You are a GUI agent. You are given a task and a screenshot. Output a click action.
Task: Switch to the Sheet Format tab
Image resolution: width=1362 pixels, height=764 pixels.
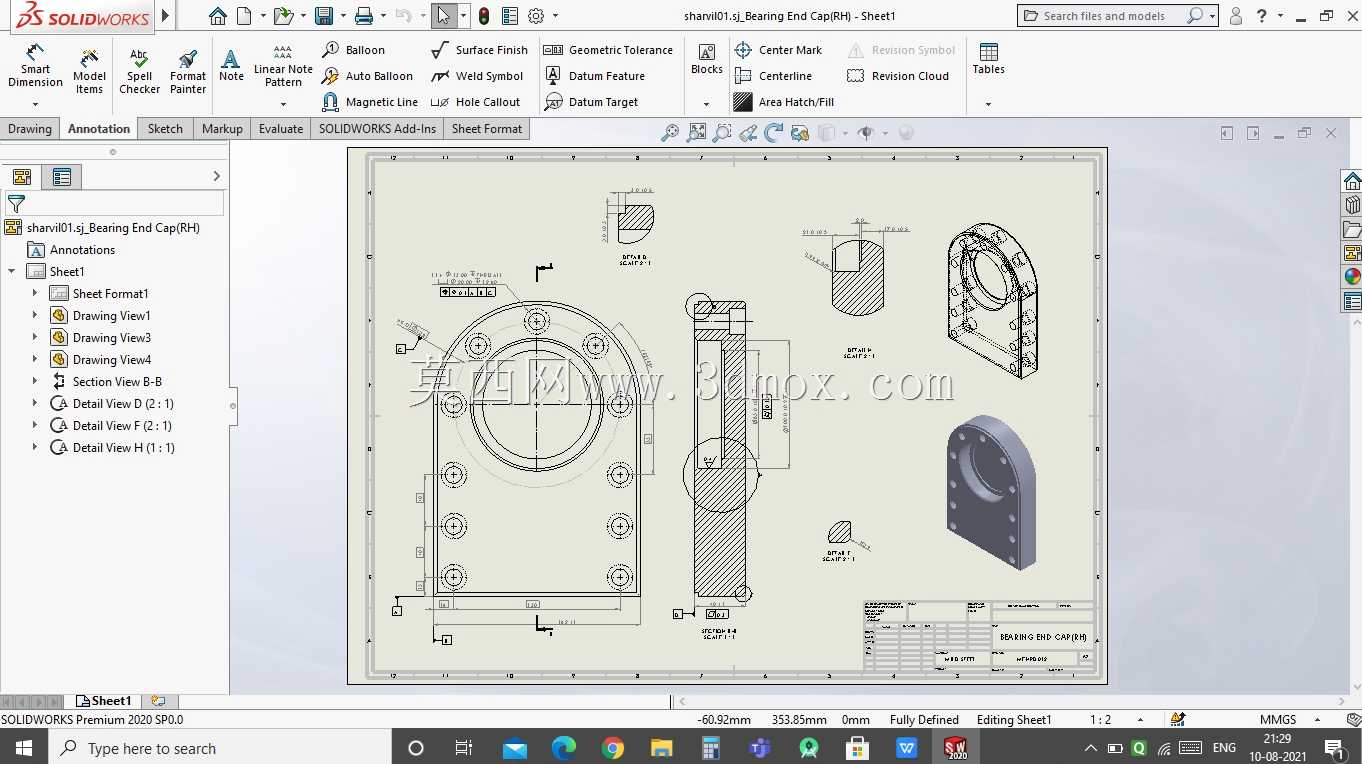pyautogui.click(x=487, y=129)
